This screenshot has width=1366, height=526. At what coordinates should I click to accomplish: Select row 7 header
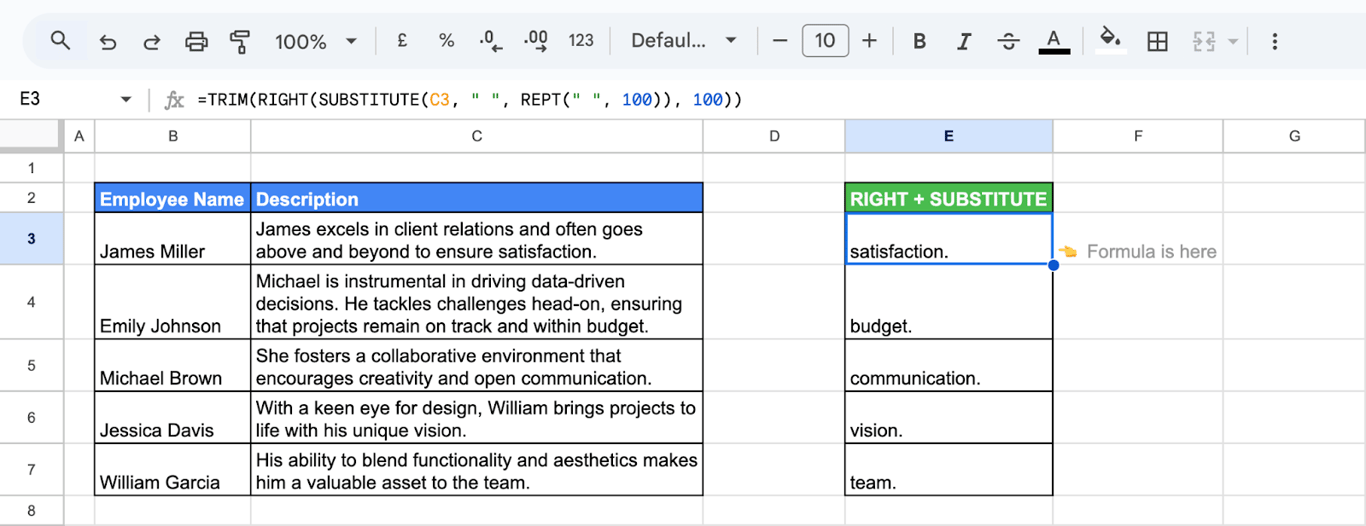31,469
